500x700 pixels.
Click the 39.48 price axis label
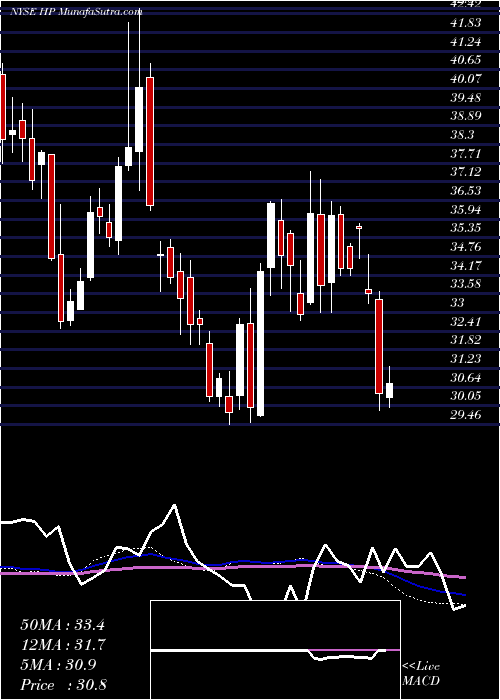click(x=466, y=97)
